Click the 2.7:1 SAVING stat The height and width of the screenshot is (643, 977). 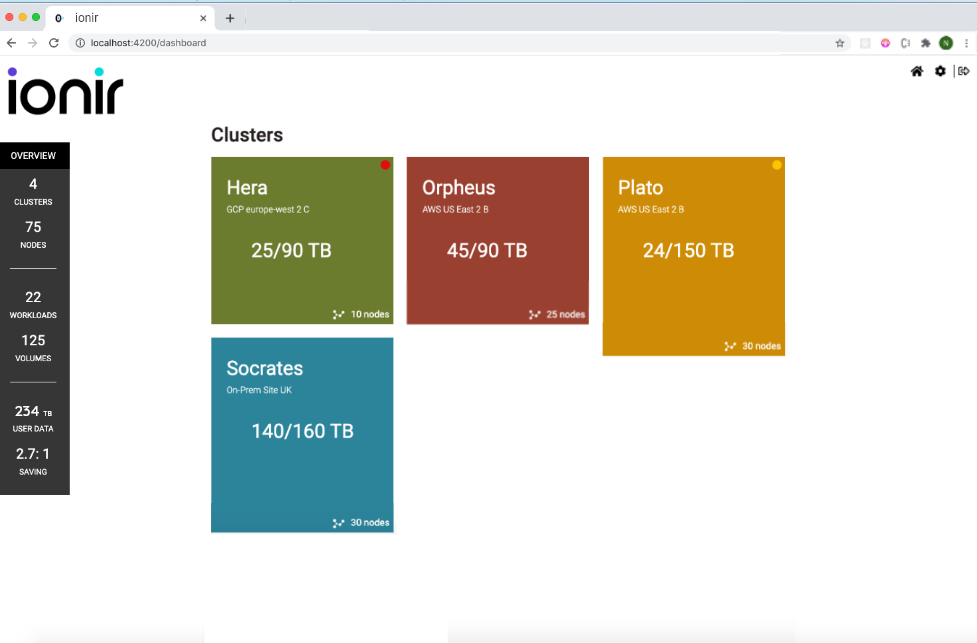[x=33, y=461]
